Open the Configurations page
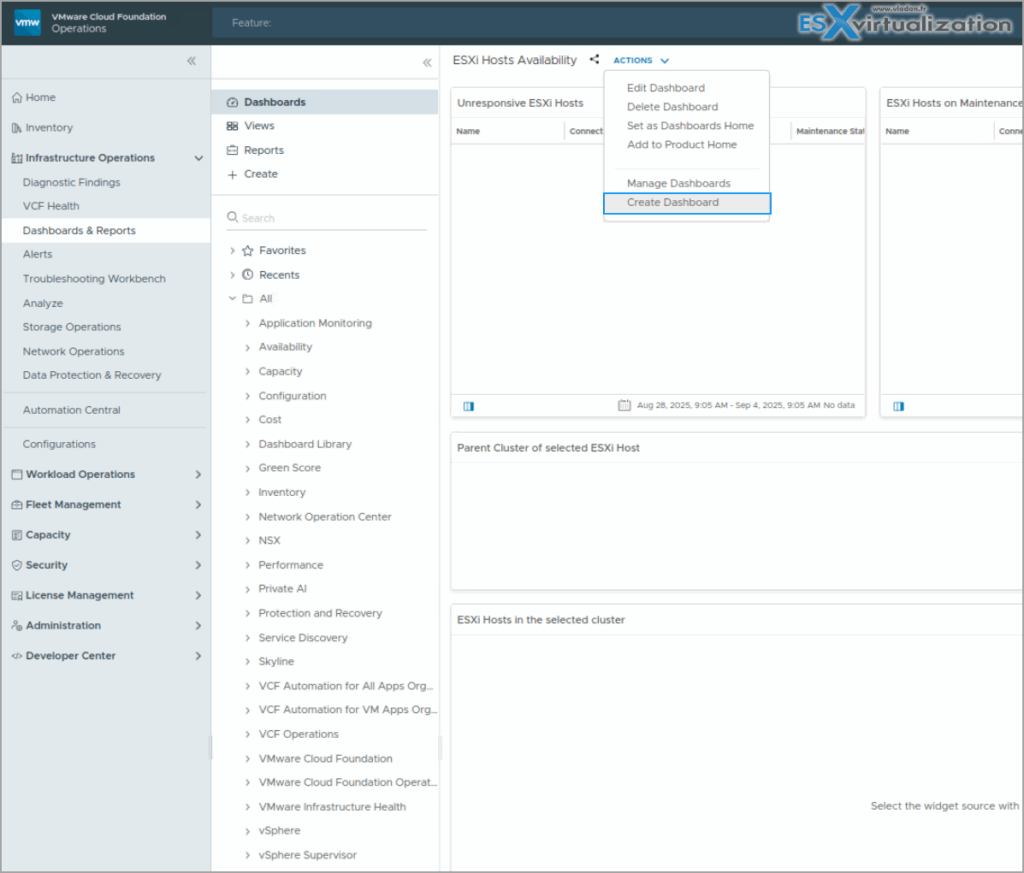 tap(59, 445)
